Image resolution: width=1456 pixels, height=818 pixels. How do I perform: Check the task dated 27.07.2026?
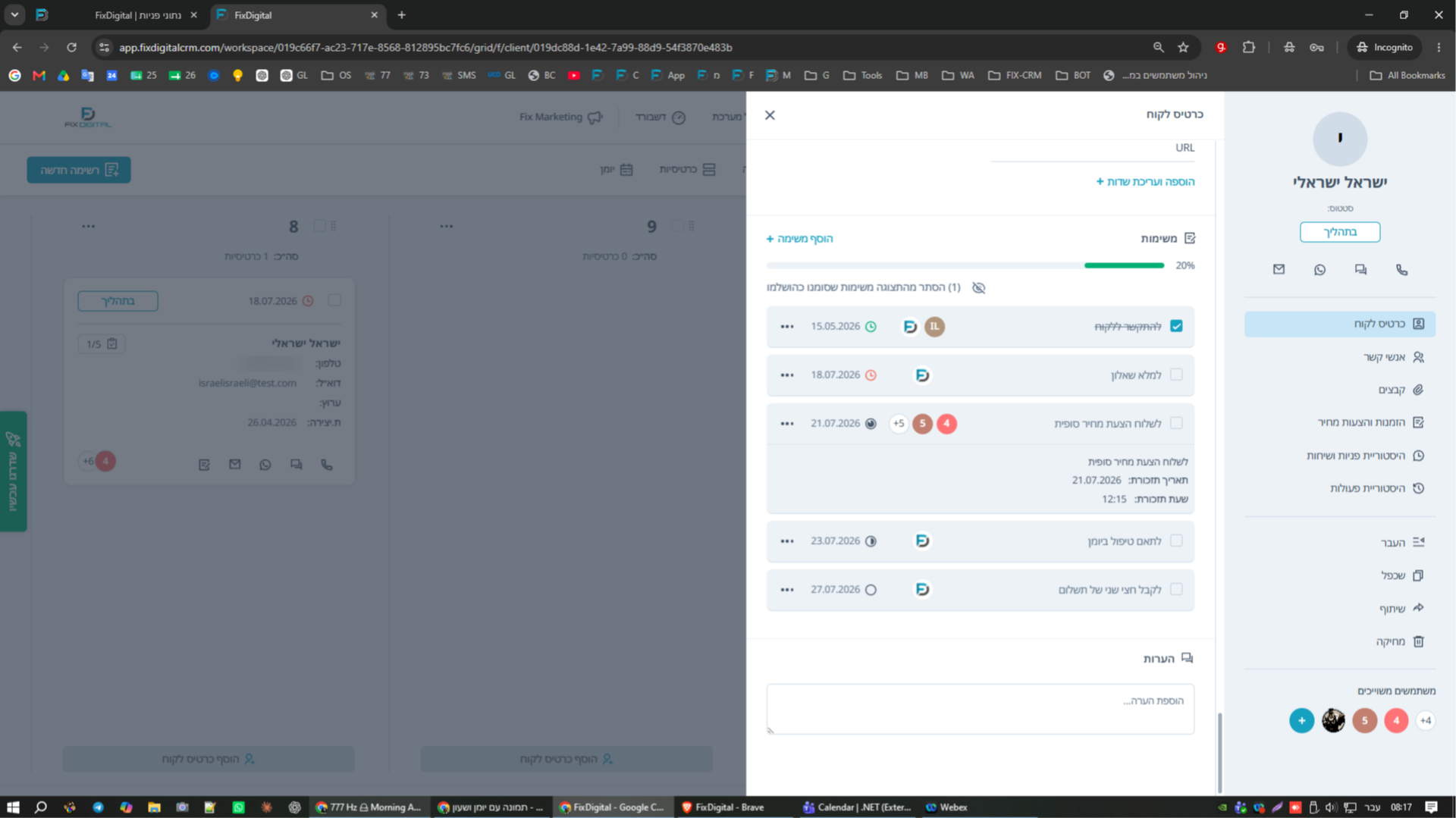[x=1176, y=589]
